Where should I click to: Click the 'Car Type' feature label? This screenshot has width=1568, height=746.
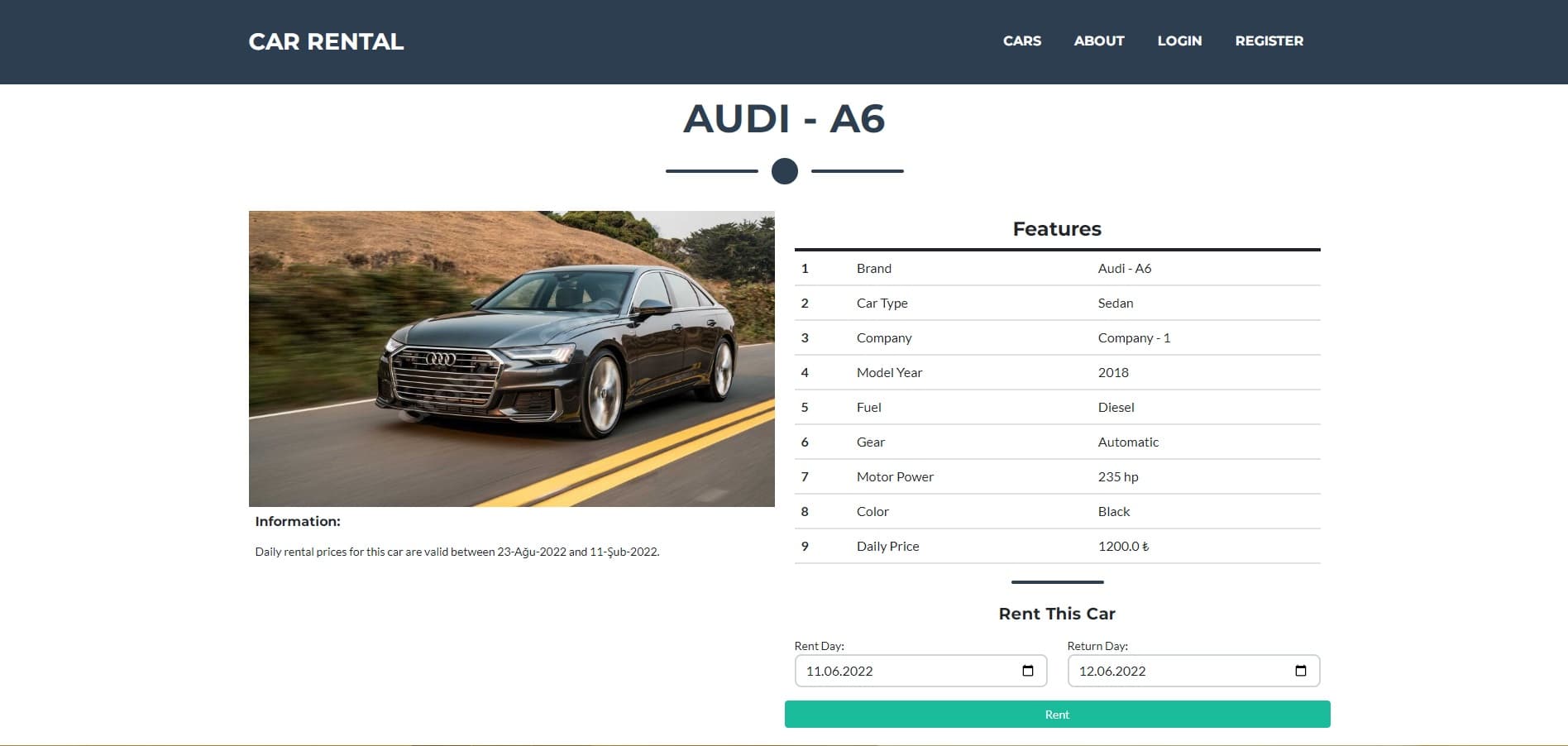coord(882,303)
